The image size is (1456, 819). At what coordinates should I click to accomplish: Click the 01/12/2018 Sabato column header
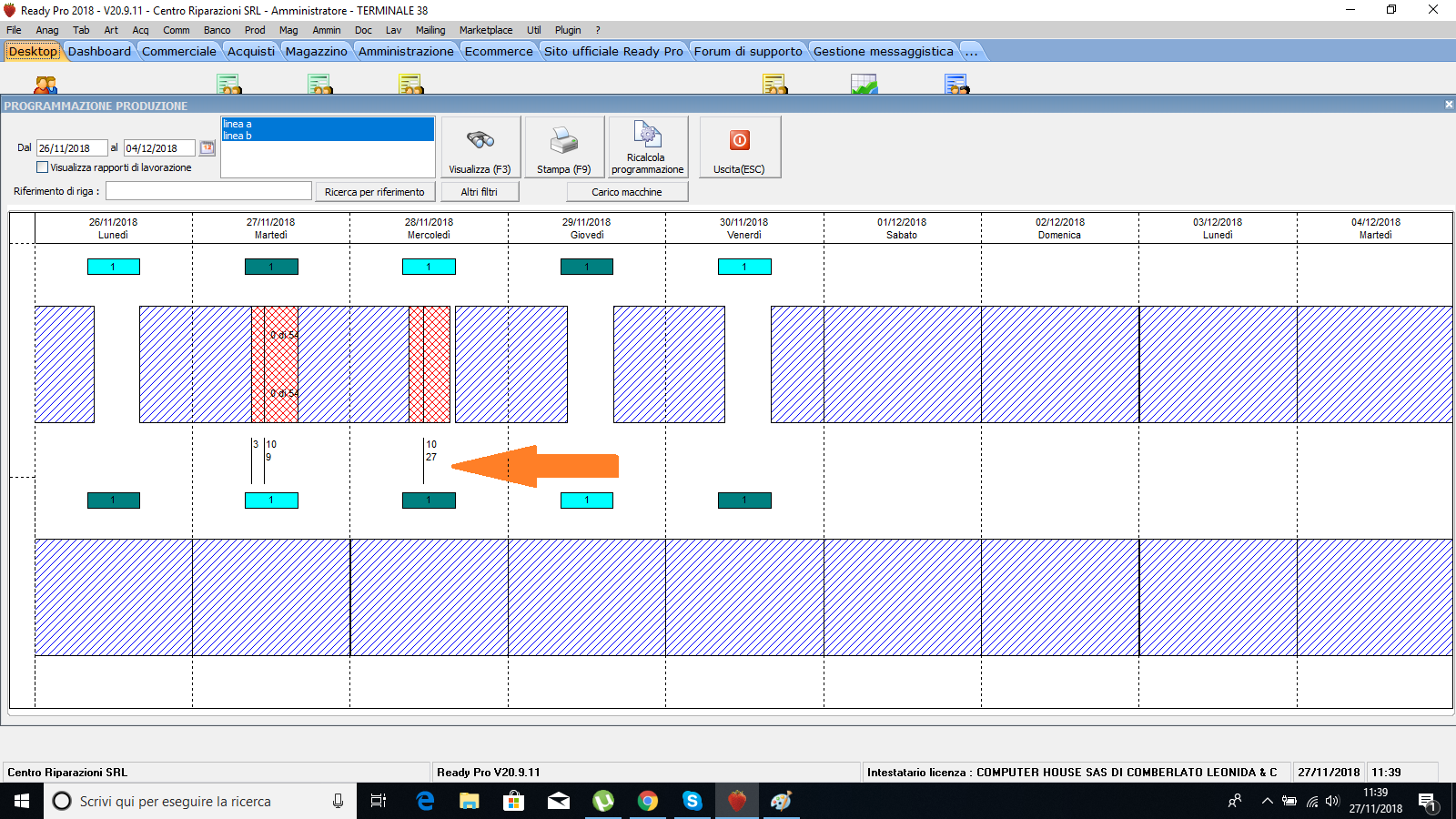[902, 228]
